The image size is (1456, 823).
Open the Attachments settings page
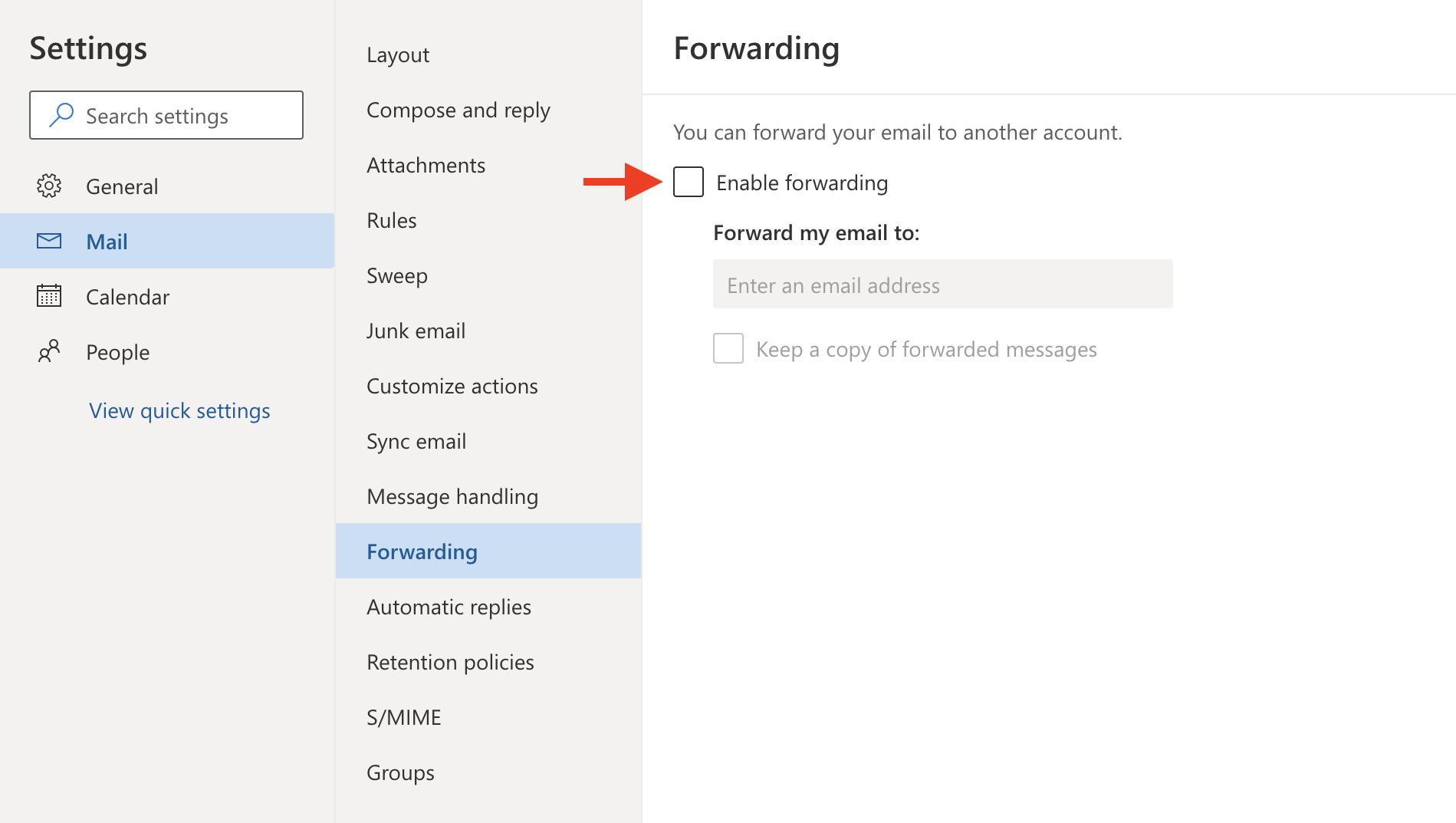(x=488, y=165)
